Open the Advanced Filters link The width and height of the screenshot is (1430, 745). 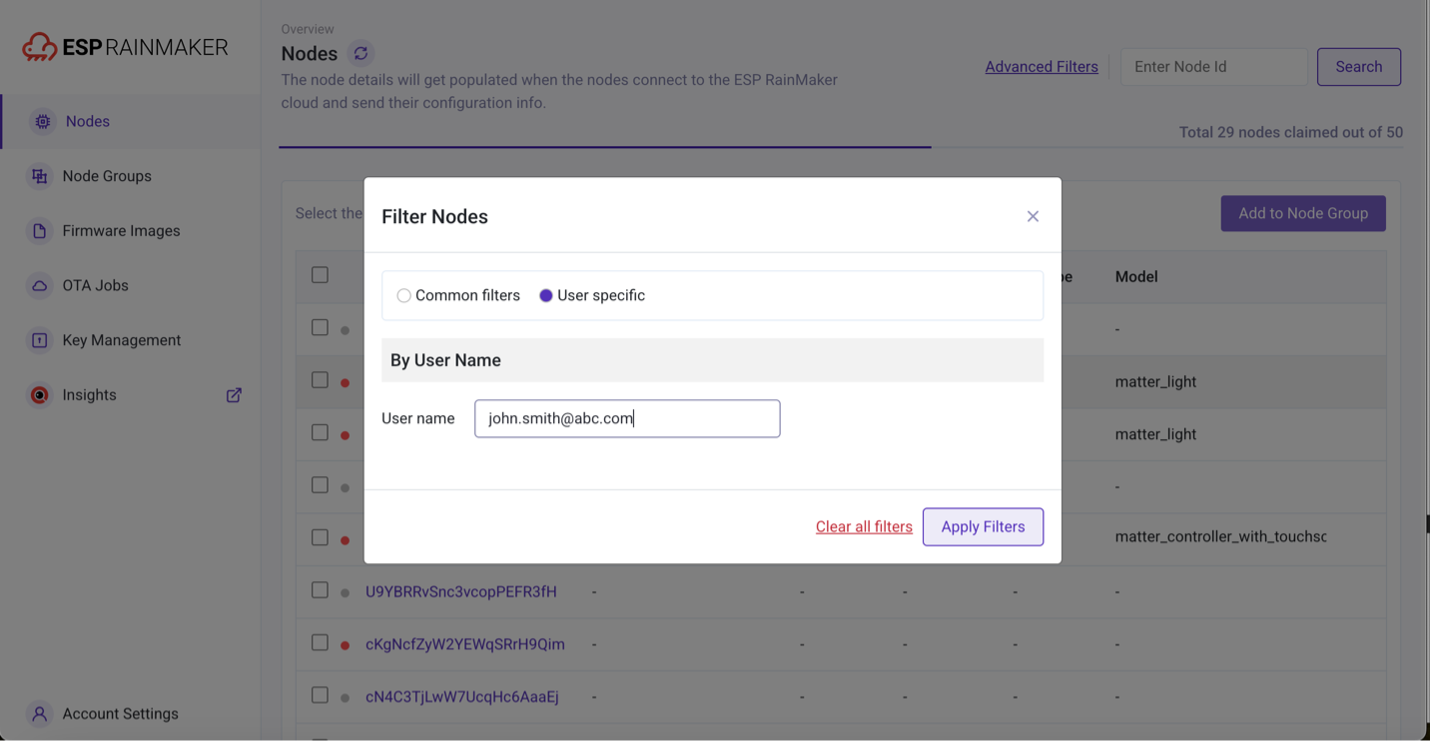(1041, 67)
